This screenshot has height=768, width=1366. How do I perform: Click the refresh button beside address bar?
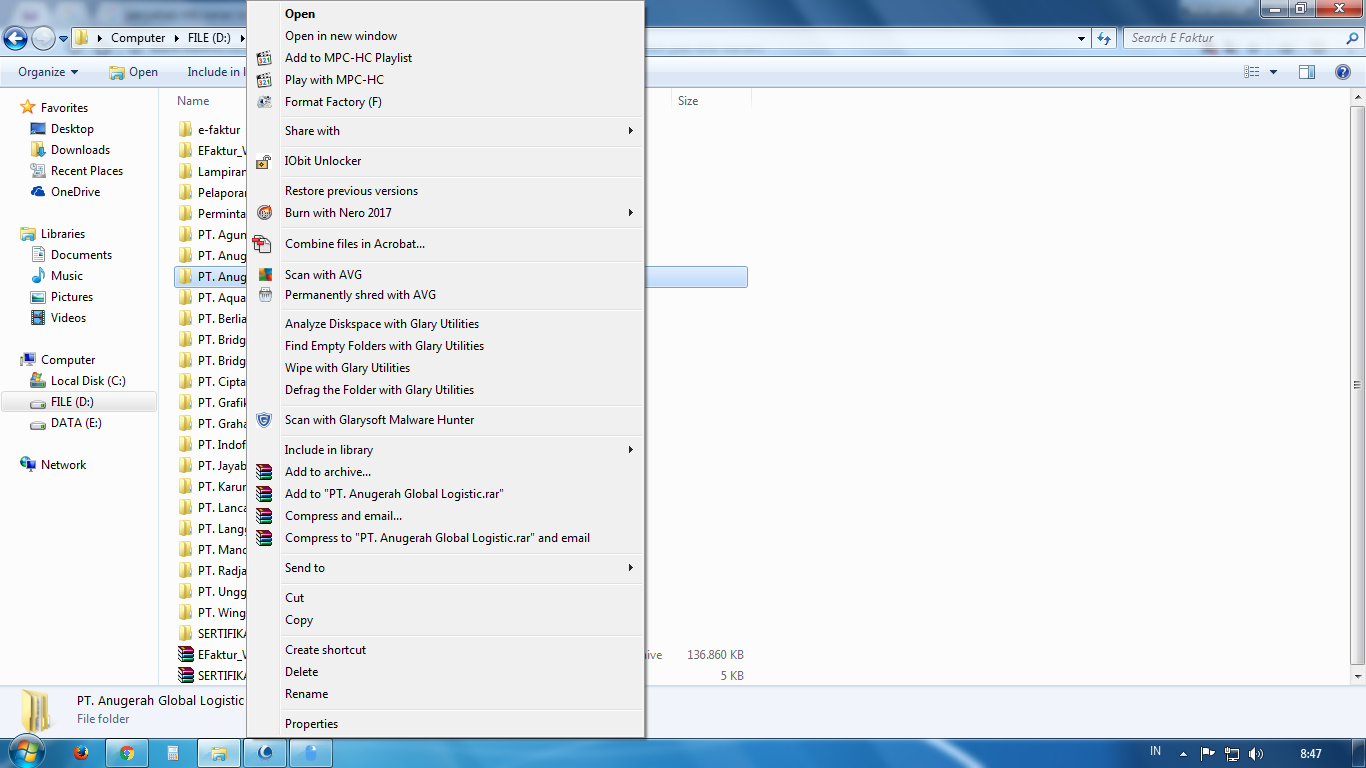[1104, 38]
